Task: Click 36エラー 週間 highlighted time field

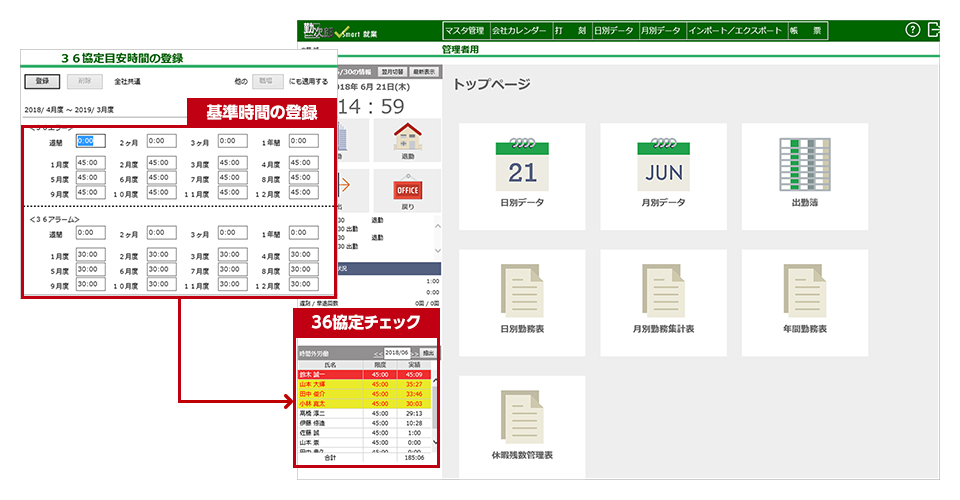Action: 91,141
